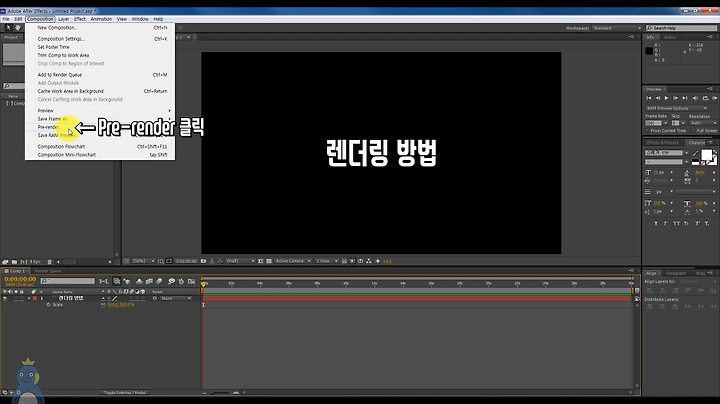Jump to last frame in Preview panel
Viewport: 720px width, 404px height.
click(x=685, y=98)
